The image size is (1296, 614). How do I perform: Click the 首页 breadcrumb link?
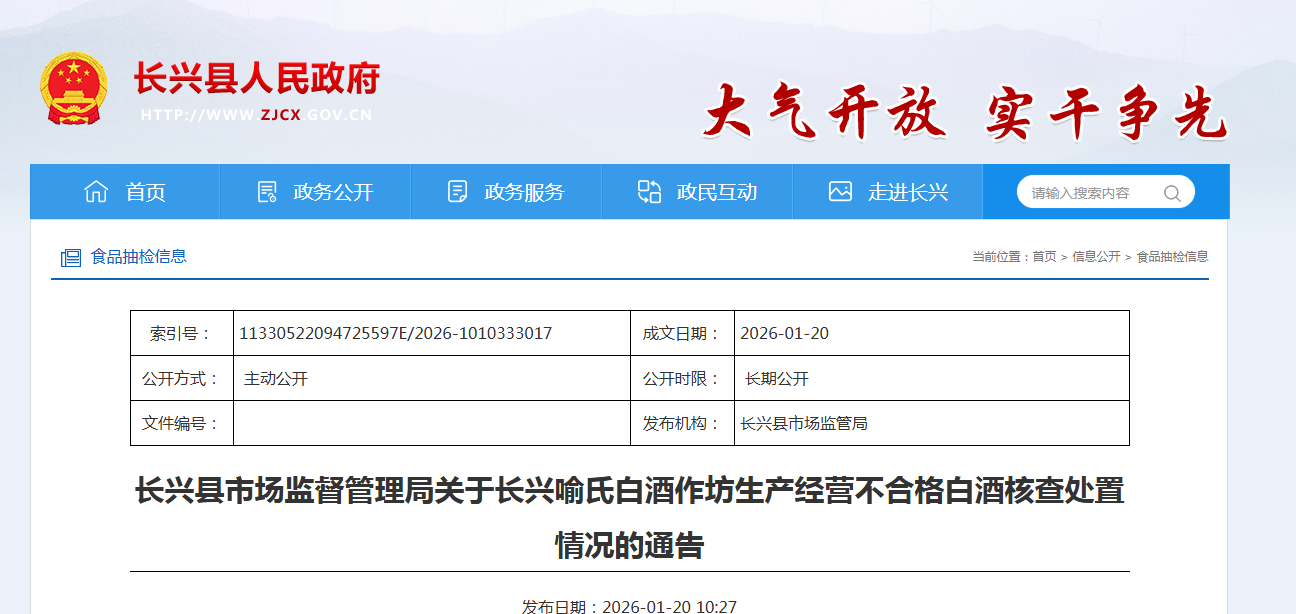pyautogui.click(x=1044, y=257)
